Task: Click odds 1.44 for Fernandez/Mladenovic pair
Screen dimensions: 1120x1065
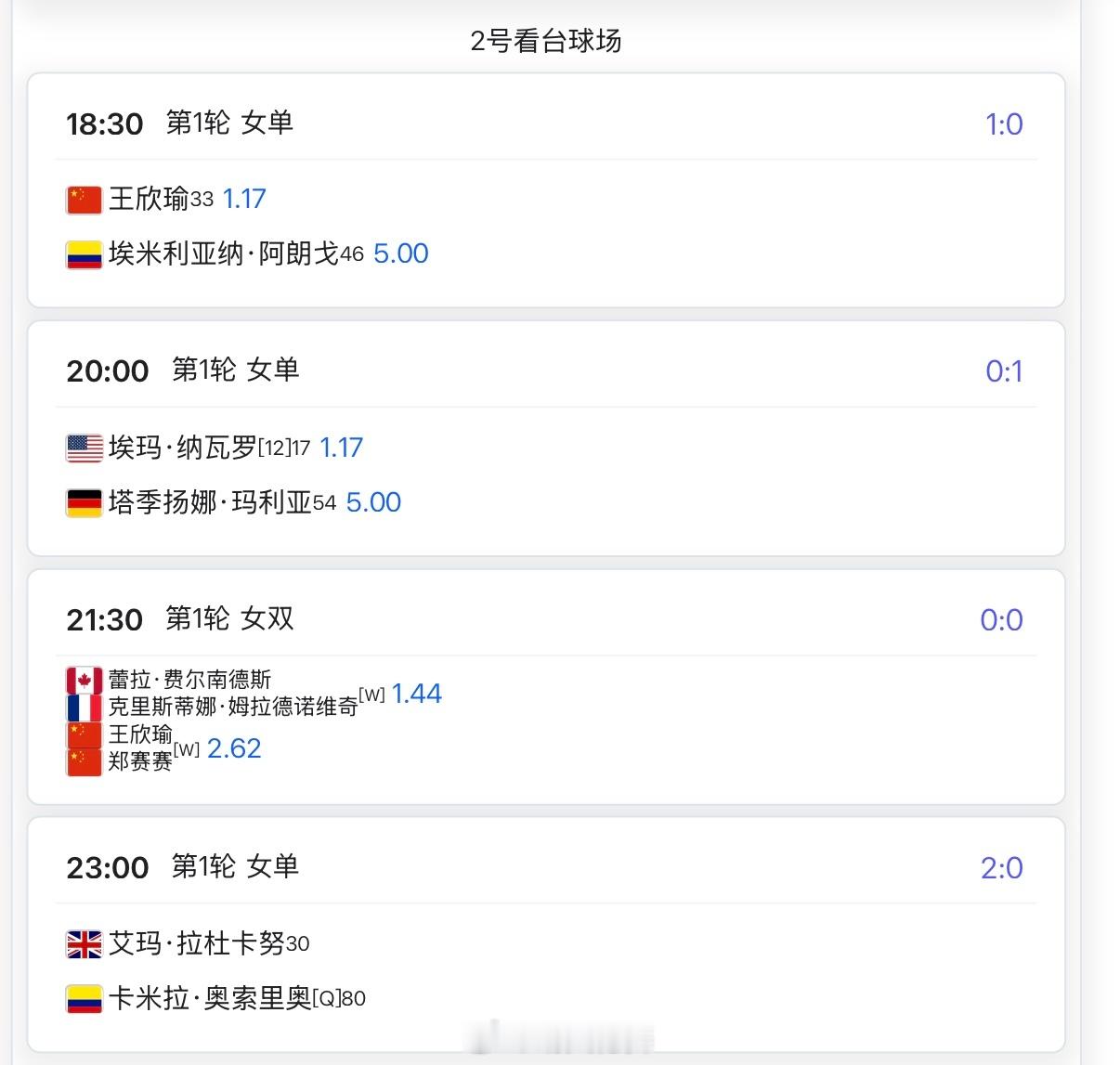Action: [417, 693]
